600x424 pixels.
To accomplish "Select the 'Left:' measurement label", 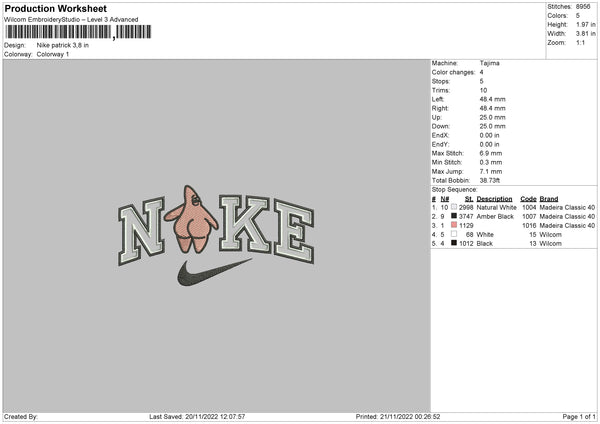I will 438,99.
